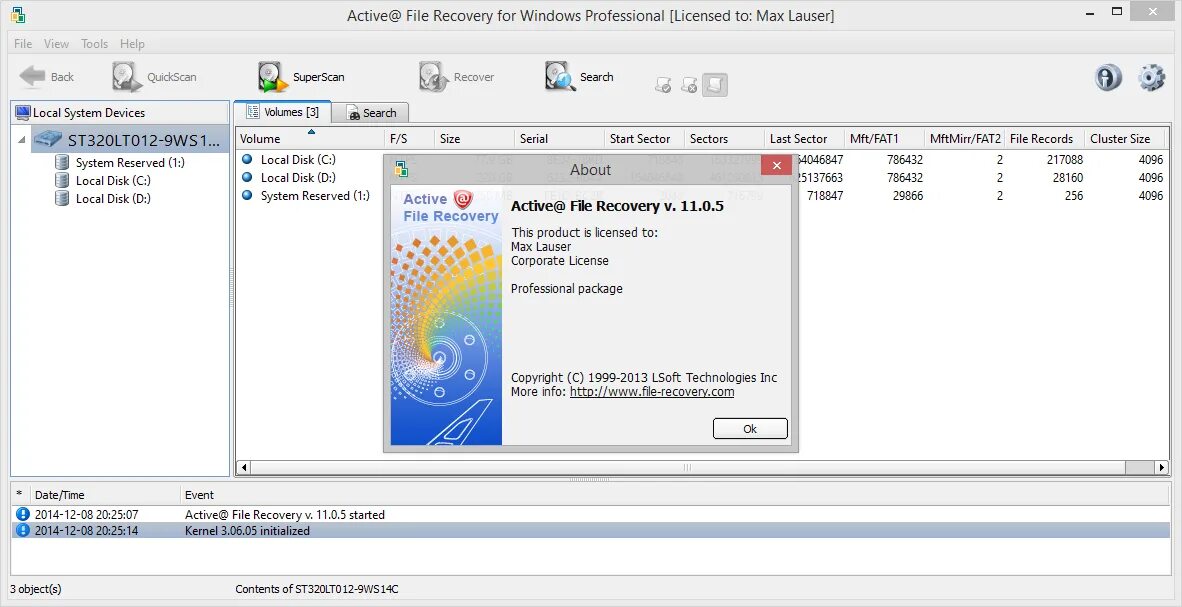This screenshot has width=1182, height=607.
Task: Click the Date/Time log column header
Action: pos(106,495)
